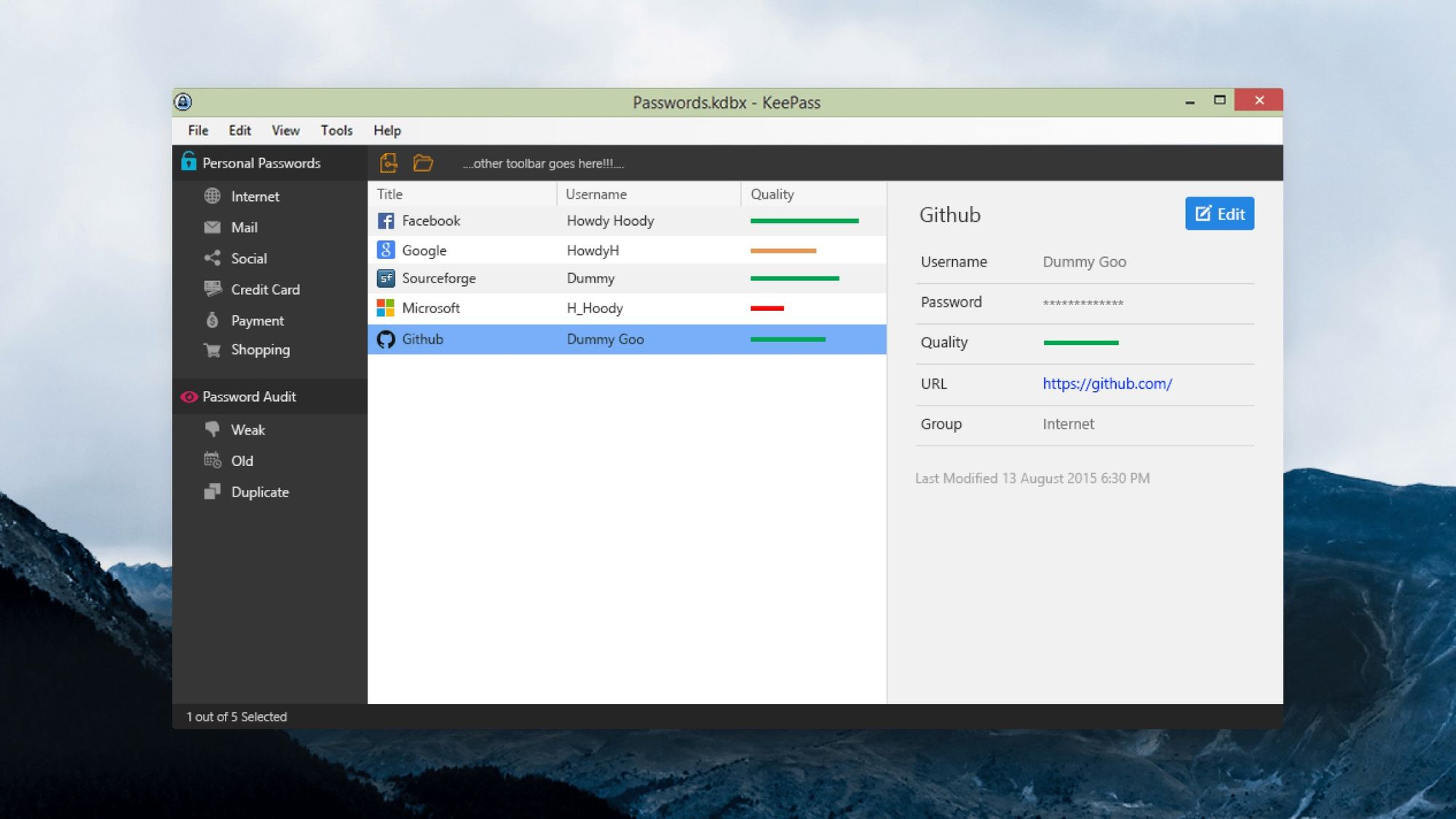Viewport: 1456px width, 819px height.
Task: Click the Microsoft logo icon in list
Action: [386, 308]
